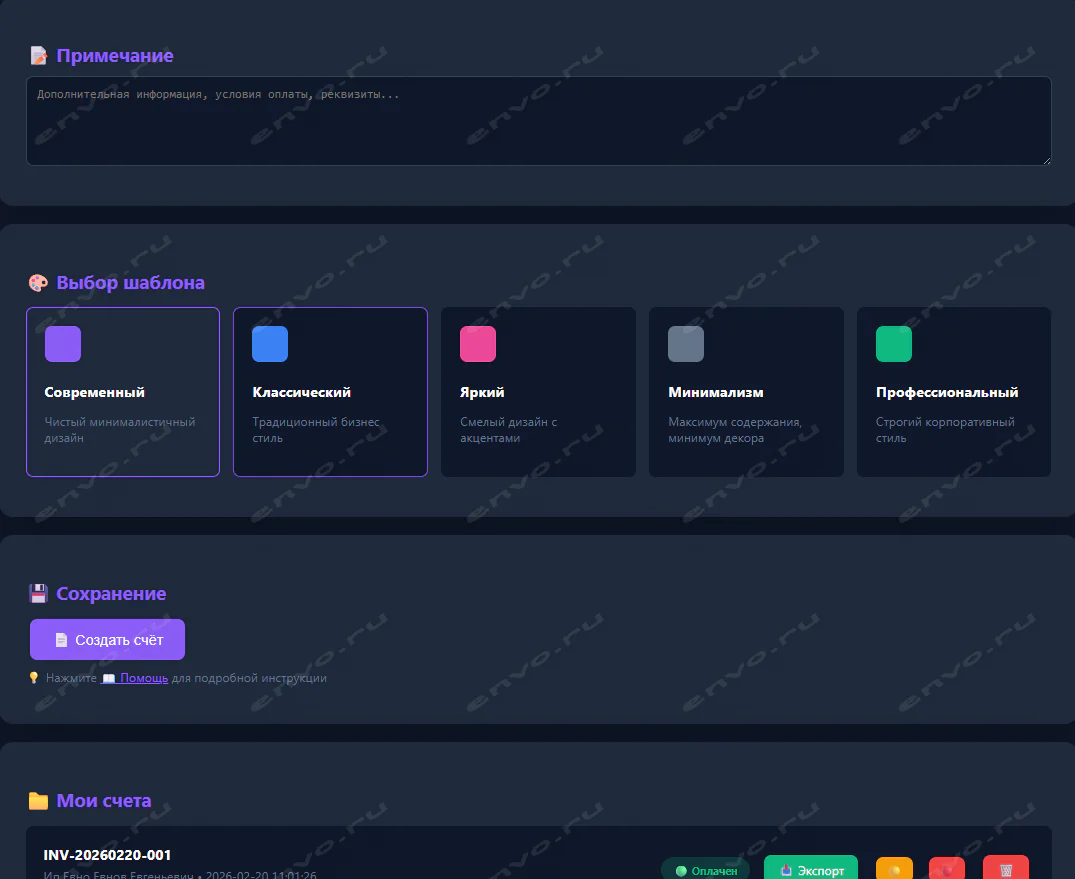Click the purple swatch on Современный template

[63, 344]
